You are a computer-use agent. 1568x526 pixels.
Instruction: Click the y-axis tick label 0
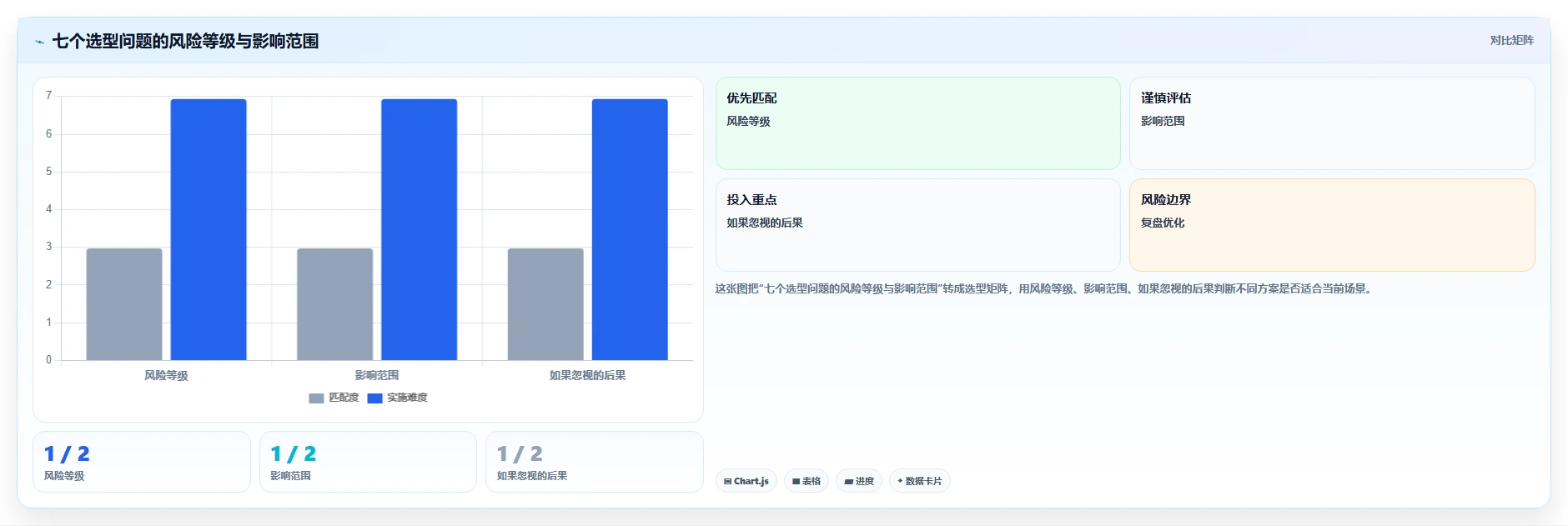(x=48, y=360)
